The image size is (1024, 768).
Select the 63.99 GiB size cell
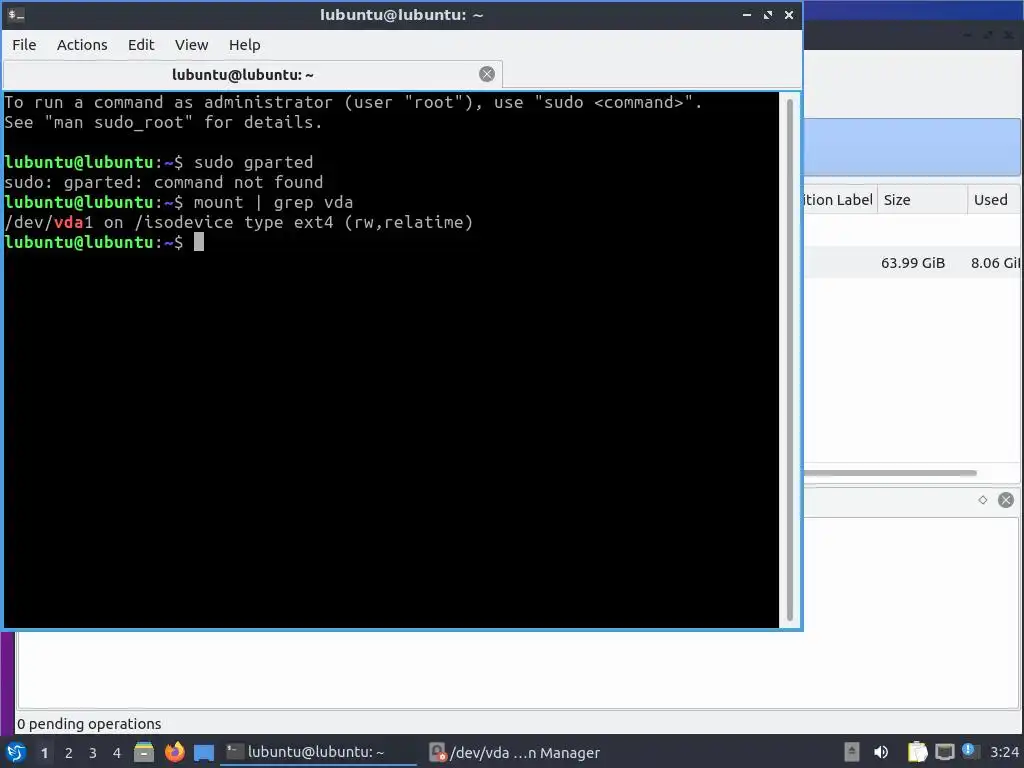(912, 263)
